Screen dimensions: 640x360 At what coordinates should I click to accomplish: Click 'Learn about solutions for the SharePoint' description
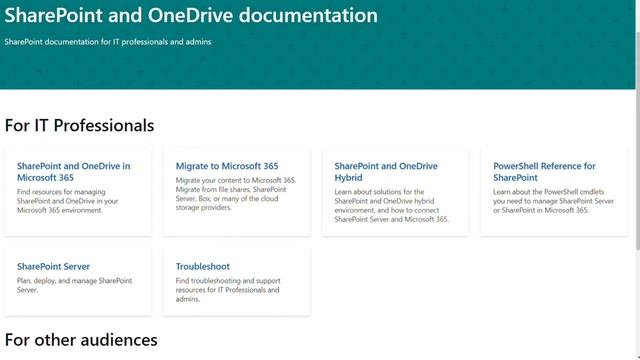(x=391, y=205)
